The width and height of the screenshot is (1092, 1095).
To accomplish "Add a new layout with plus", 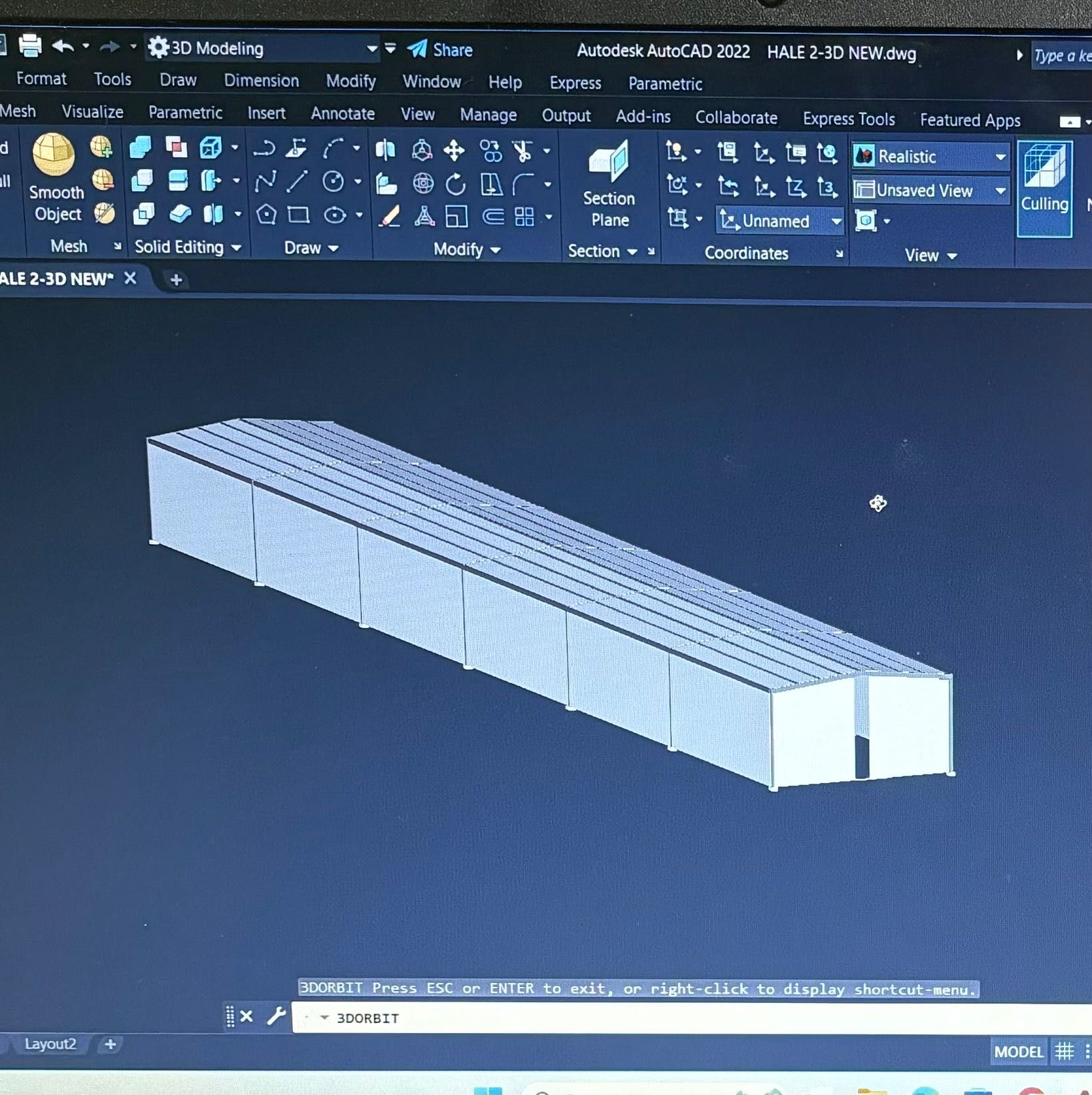I will click(110, 1044).
